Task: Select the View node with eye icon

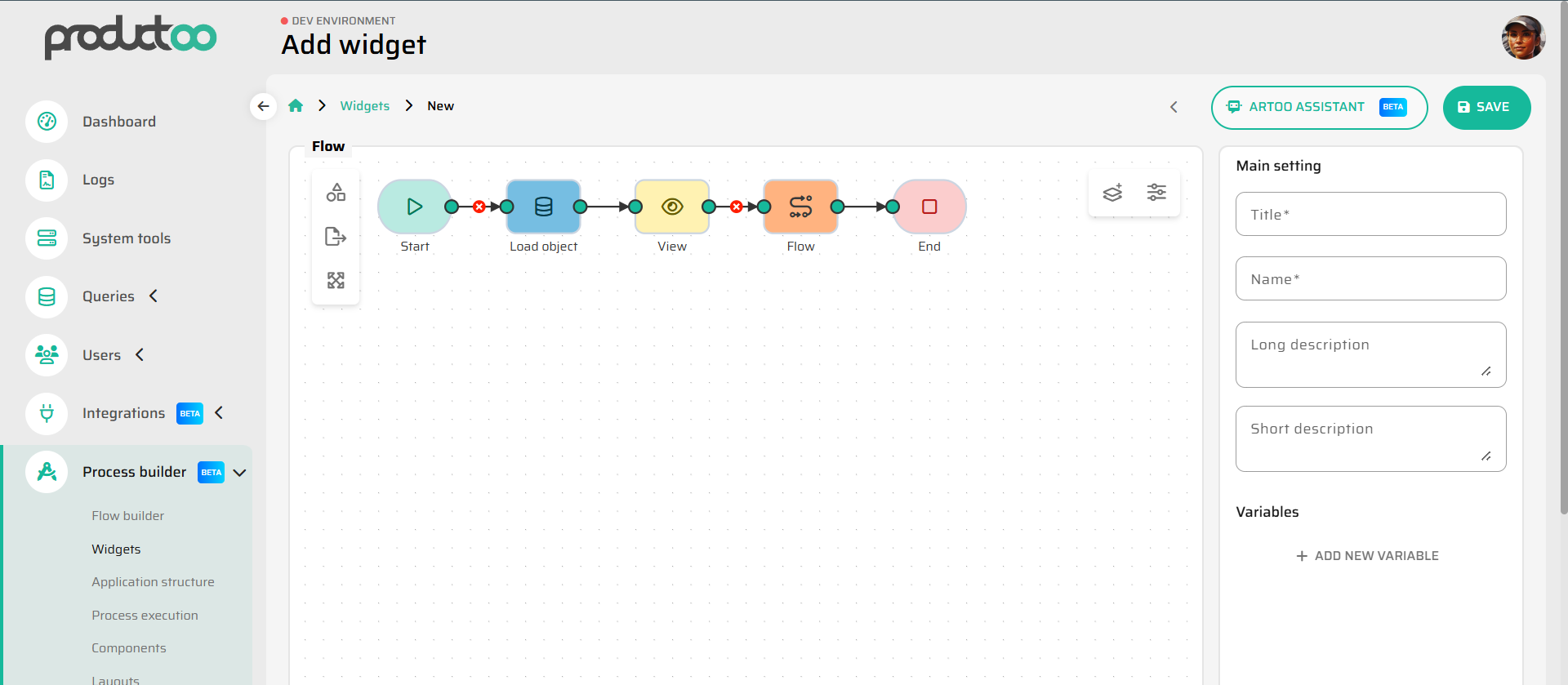Action: pos(672,207)
